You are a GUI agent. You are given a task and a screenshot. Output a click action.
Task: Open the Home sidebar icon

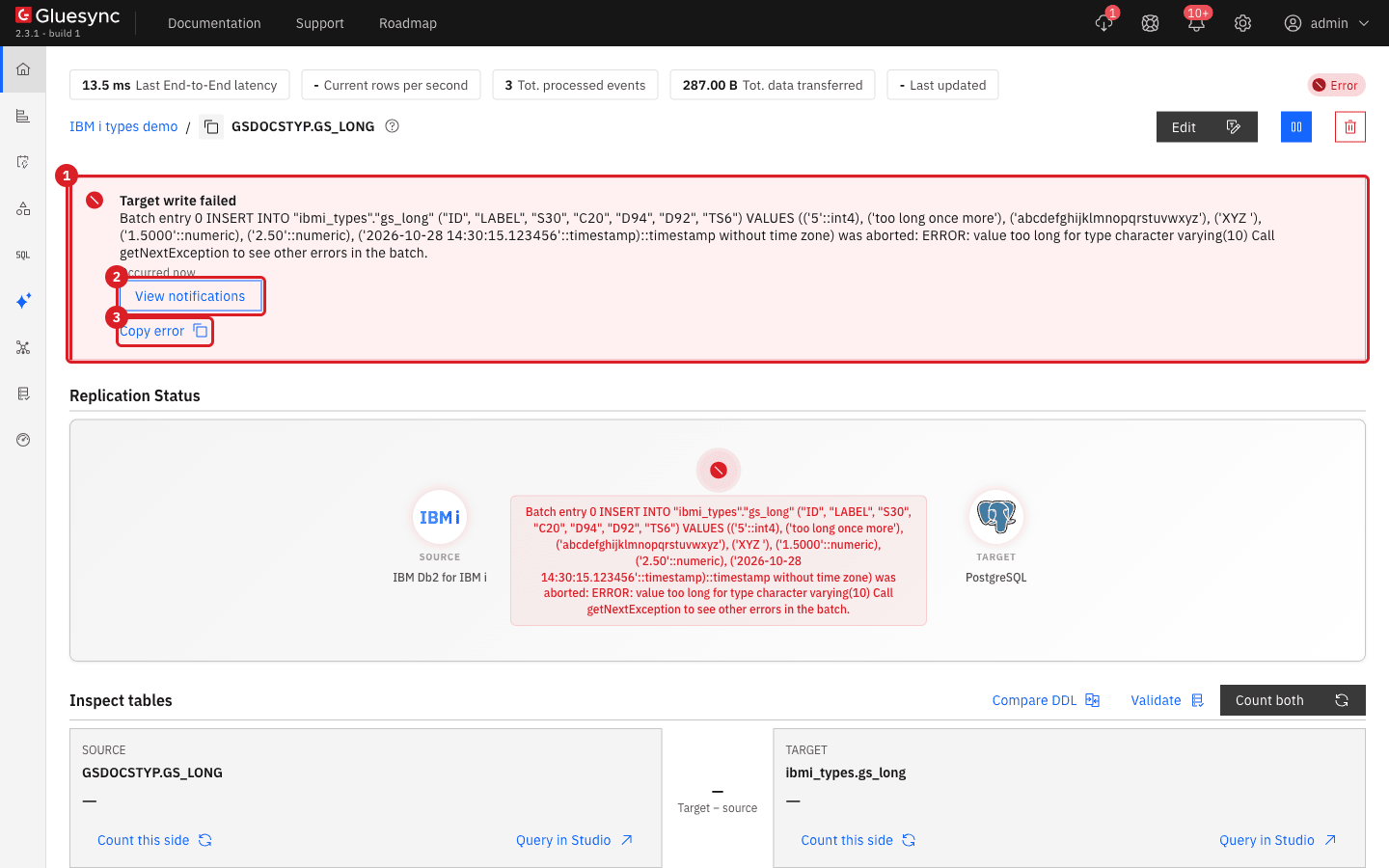click(x=23, y=69)
